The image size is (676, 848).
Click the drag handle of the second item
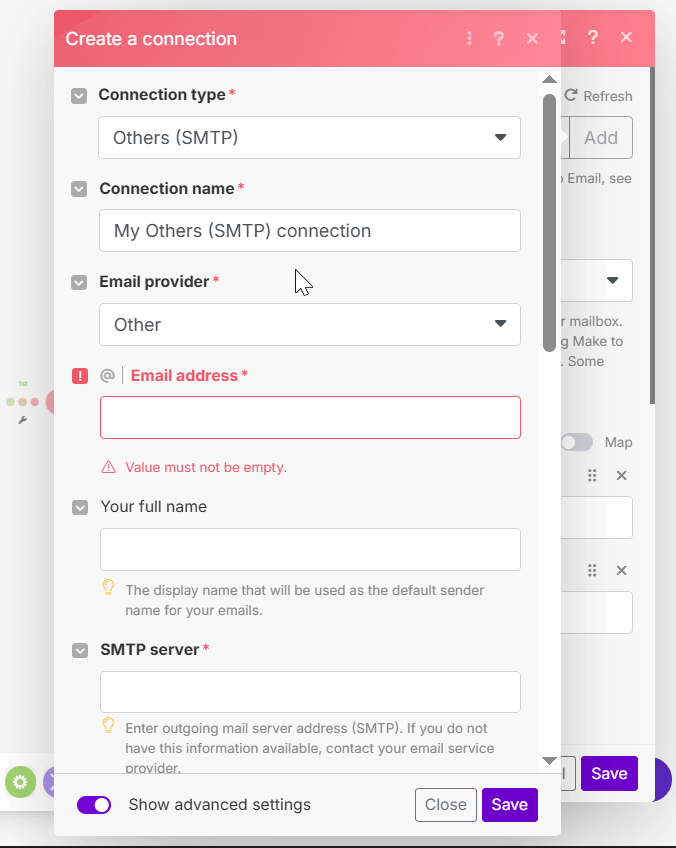[x=592, y=570]
